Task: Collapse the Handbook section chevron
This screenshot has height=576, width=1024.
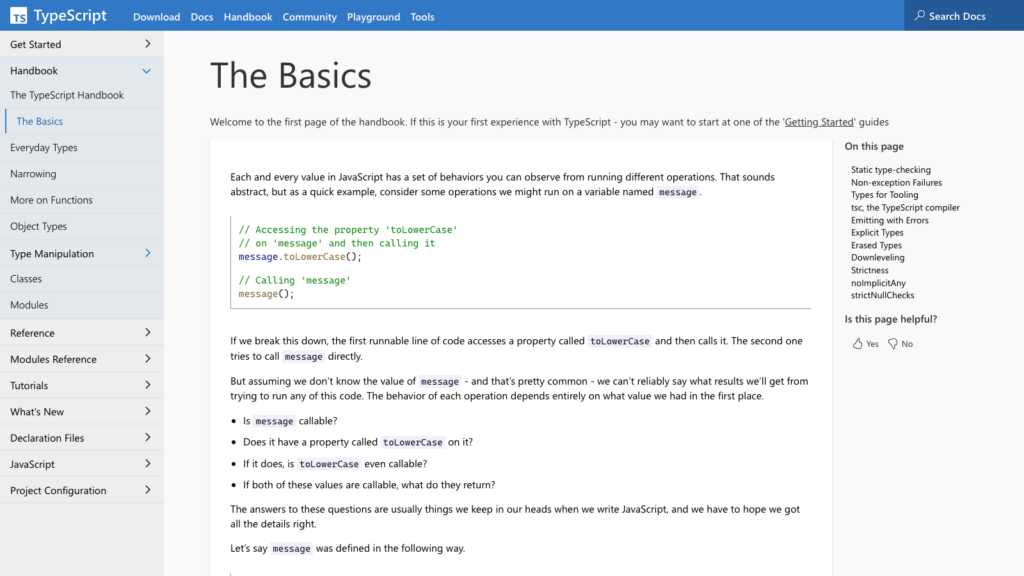Action: [147, 71]
